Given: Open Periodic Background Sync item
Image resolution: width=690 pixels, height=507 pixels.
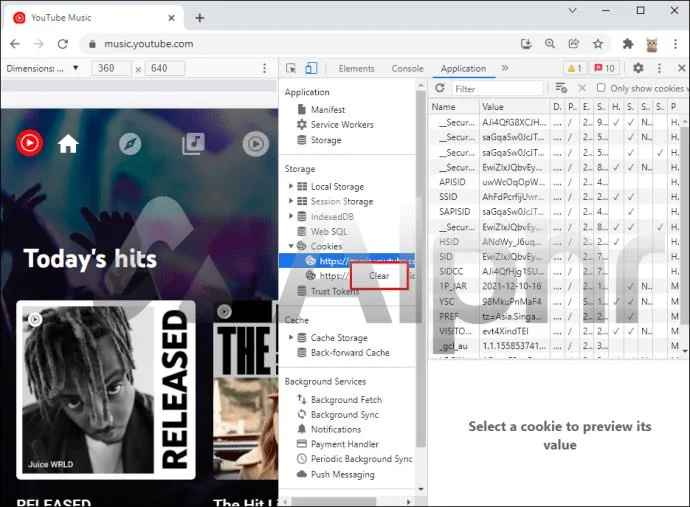Looking at the screenshot, I should pyautogui.click(x=361, y=459).
